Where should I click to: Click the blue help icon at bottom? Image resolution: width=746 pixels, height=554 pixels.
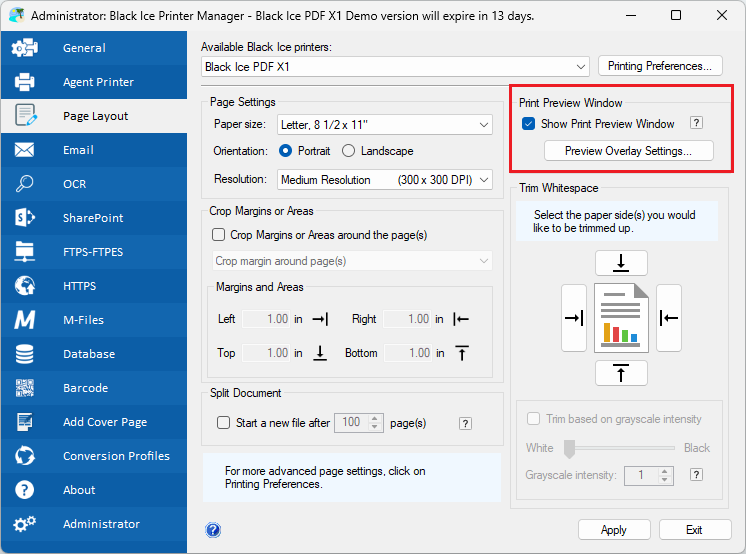[x=212, y=530]
